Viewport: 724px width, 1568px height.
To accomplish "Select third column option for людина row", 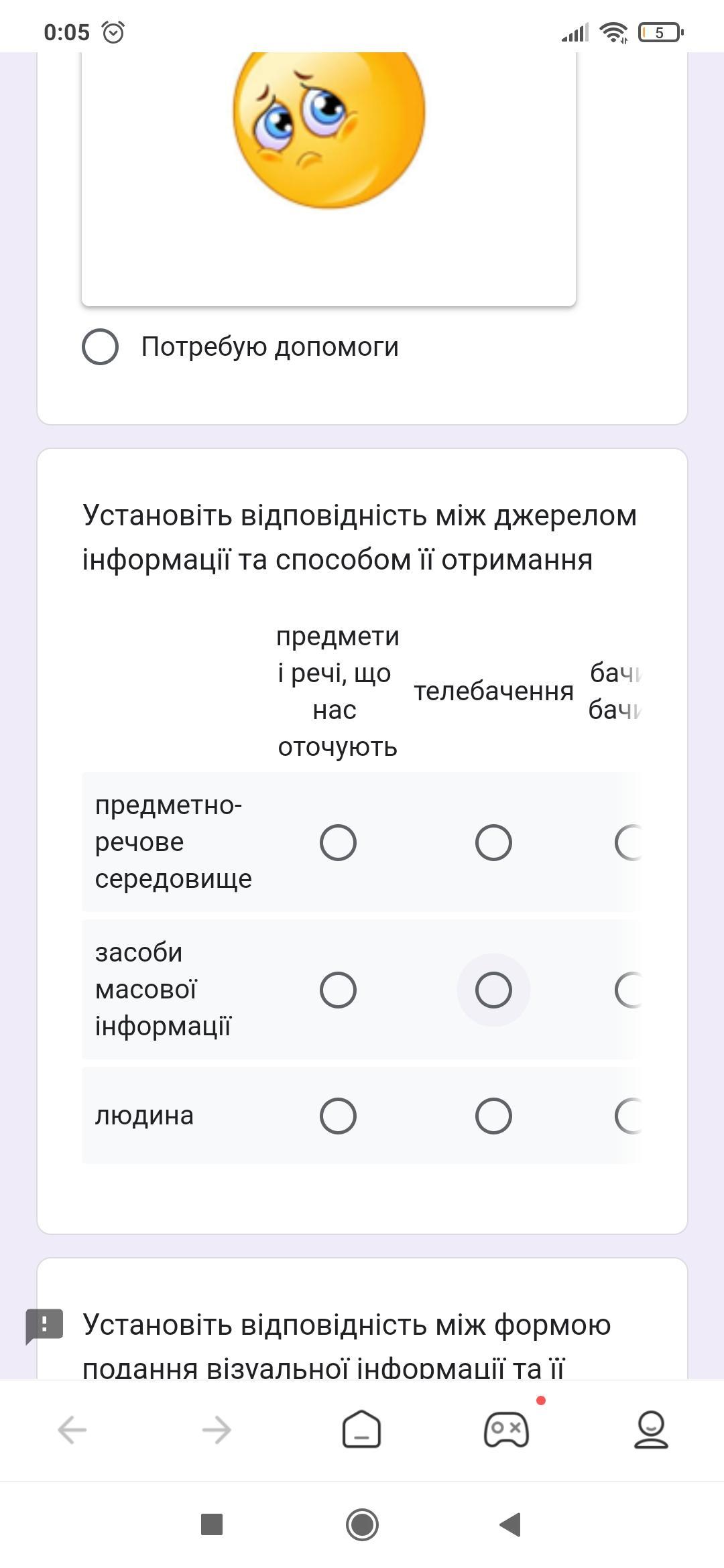I will (x=629, y=1116).
